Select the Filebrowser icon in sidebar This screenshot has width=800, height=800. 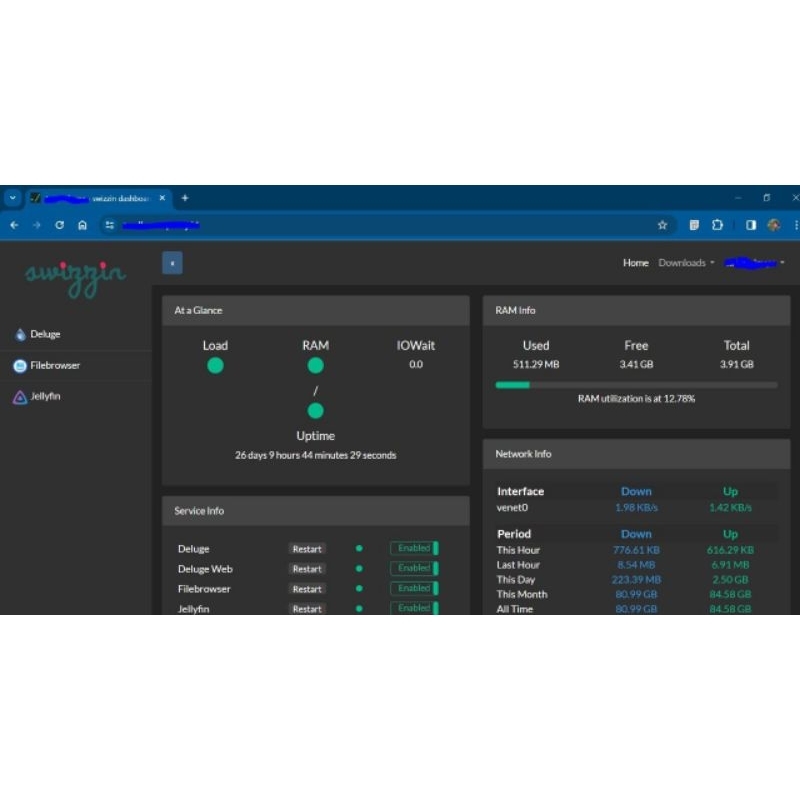click(20, 365)
